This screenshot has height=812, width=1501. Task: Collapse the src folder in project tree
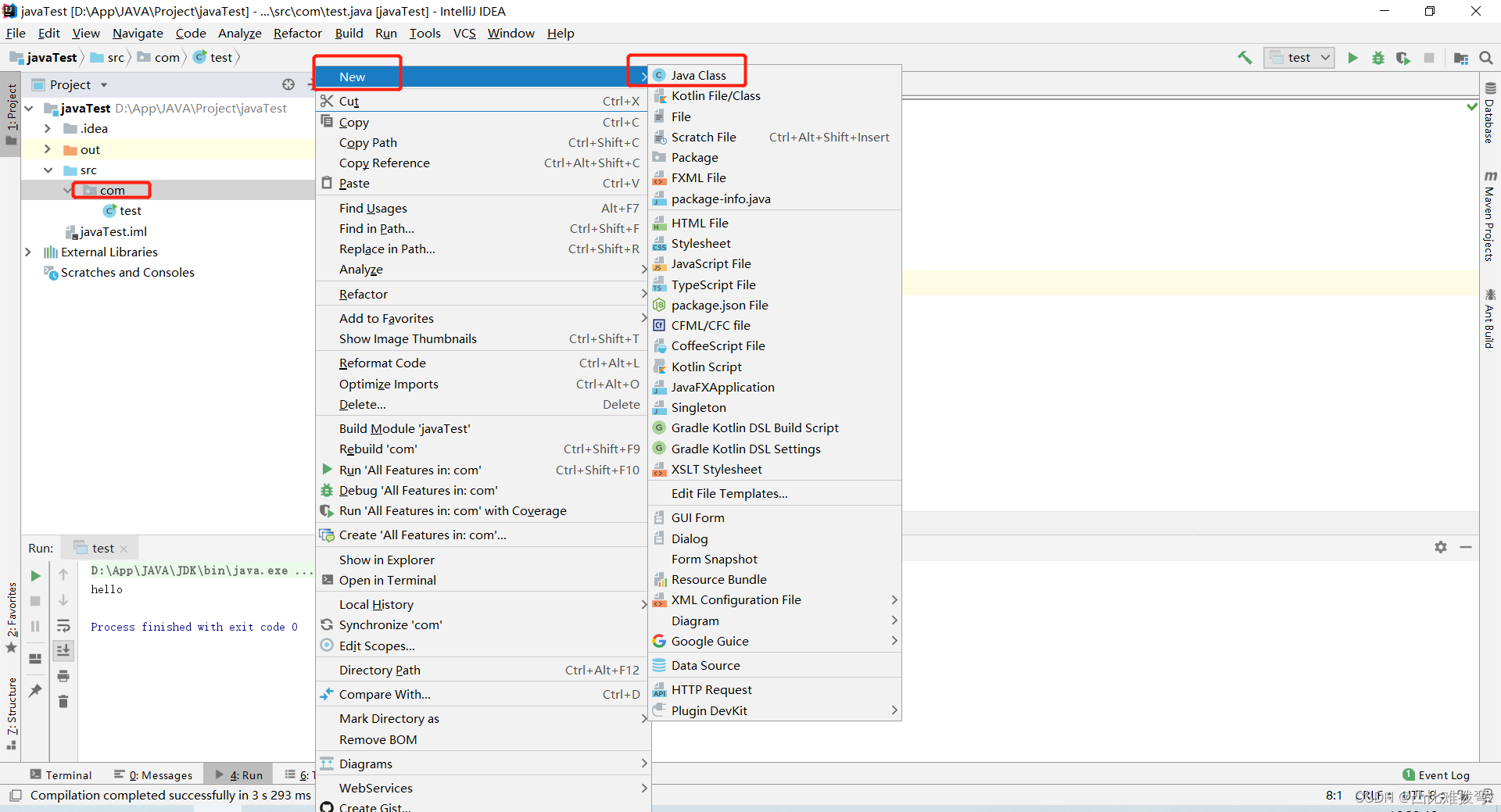click(47, 170)
